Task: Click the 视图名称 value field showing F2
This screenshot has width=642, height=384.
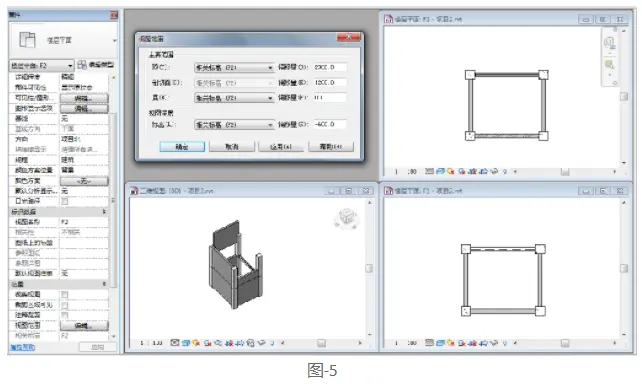Action: [x=84, y=222]
